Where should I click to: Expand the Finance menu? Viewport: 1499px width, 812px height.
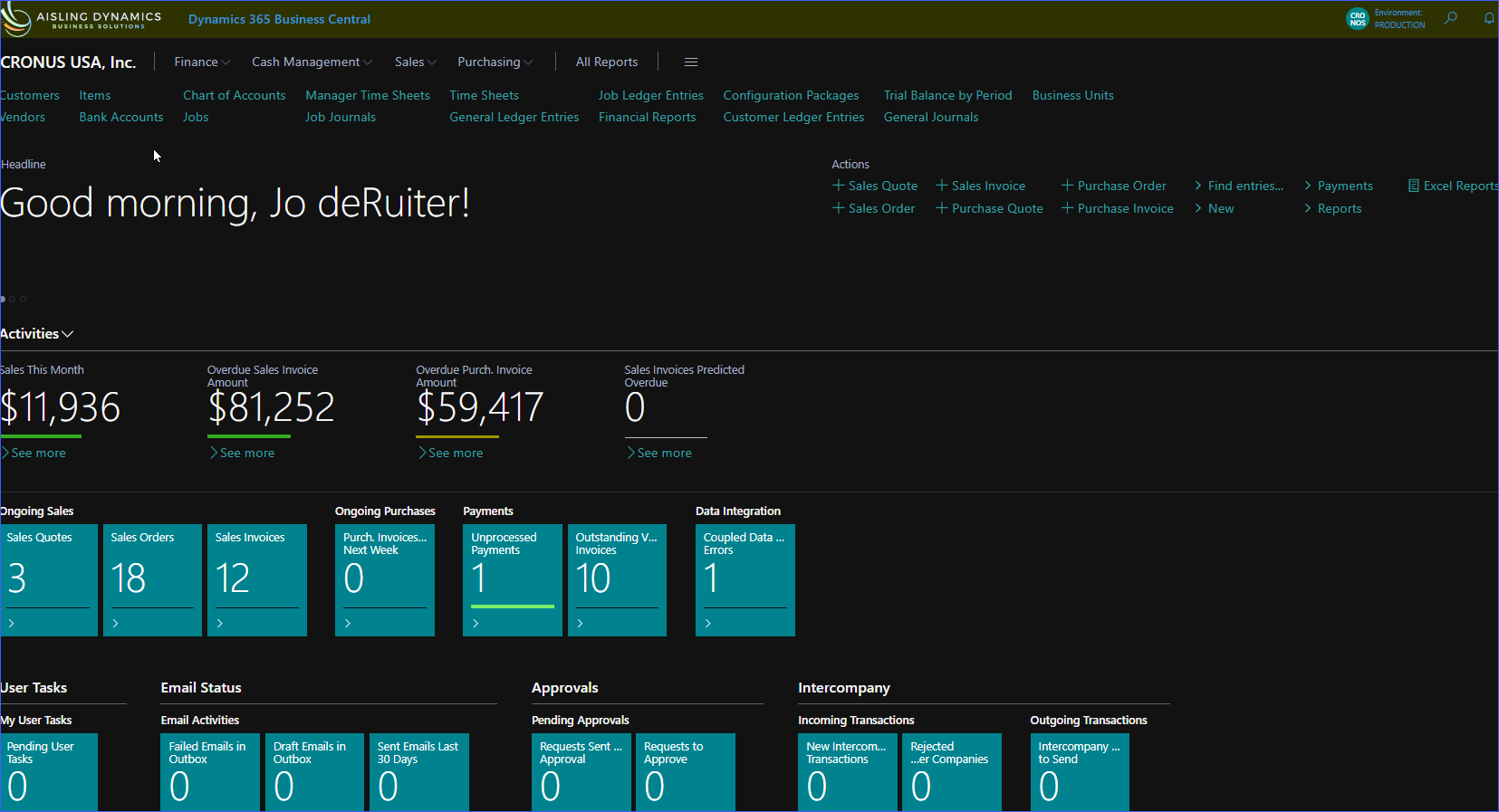point(202,62)
